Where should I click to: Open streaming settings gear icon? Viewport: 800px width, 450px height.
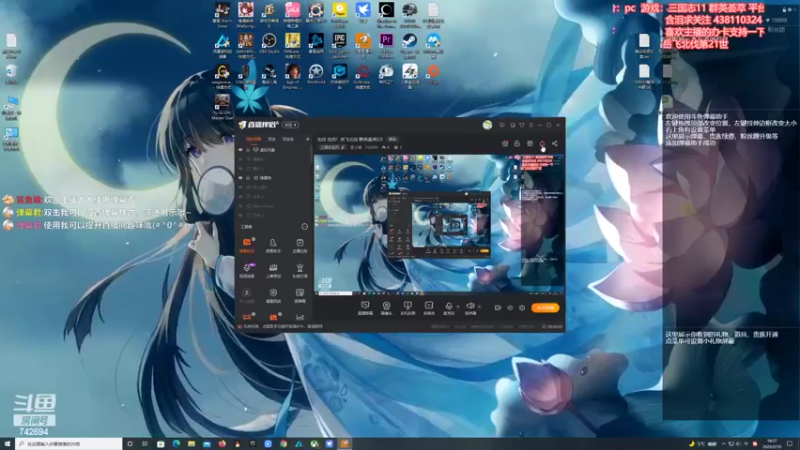(522, 308)
